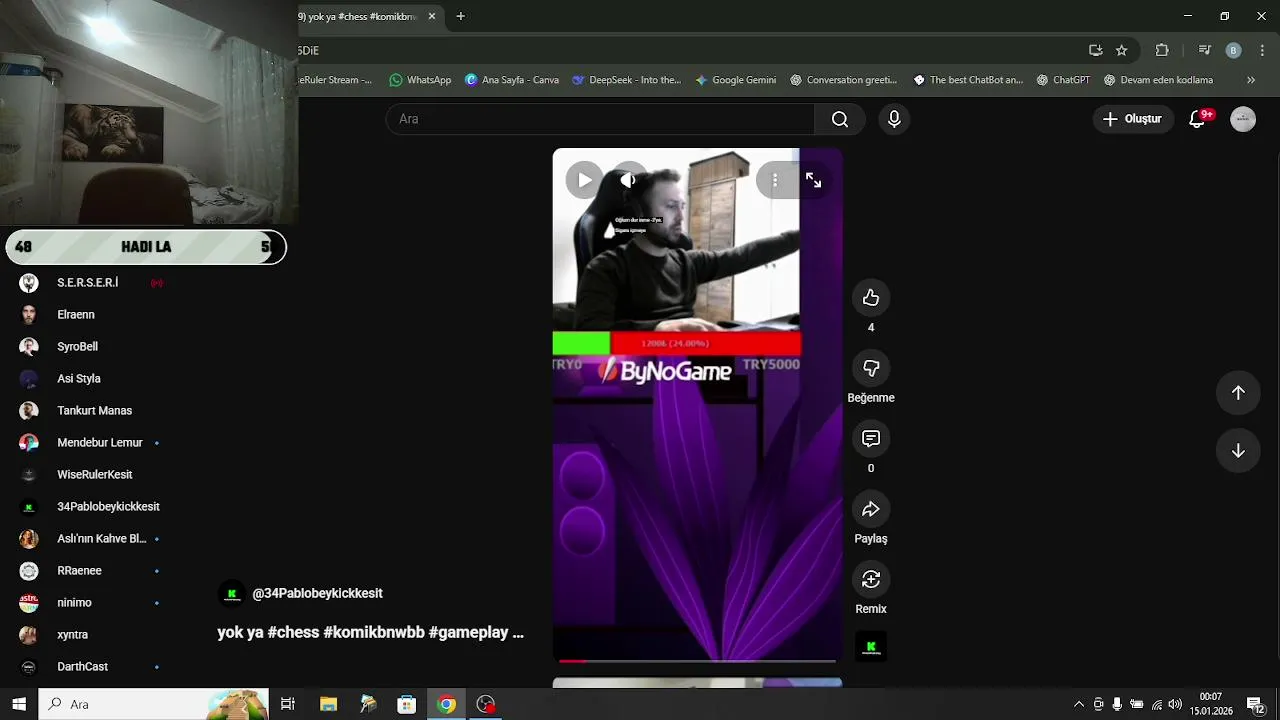Image resolution: width=1280 pixels, height=720 pixels.
Task: Open a new Chrome tab with plus
Action: 460,16
